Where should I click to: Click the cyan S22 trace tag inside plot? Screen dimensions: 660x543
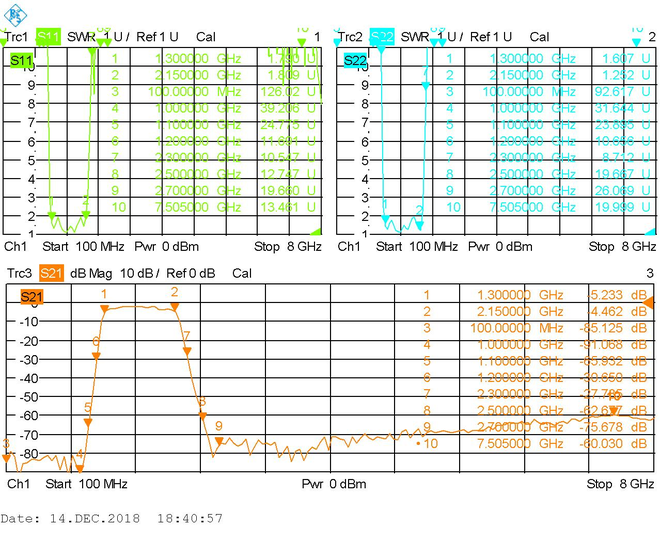tap(355, 60)
